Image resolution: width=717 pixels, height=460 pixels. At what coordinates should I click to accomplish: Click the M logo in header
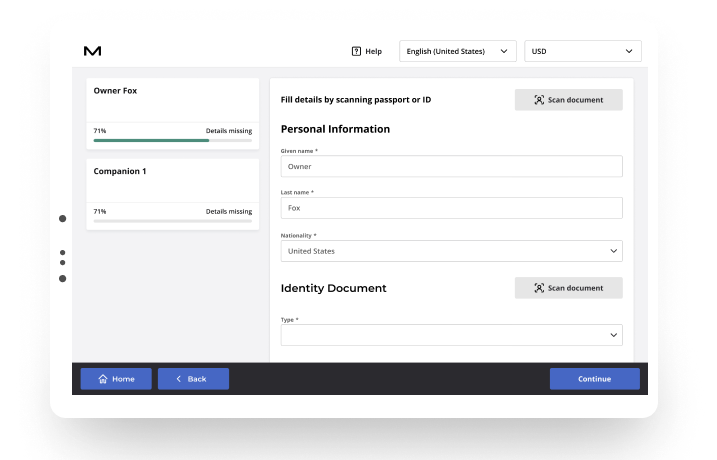coord(92,51)
